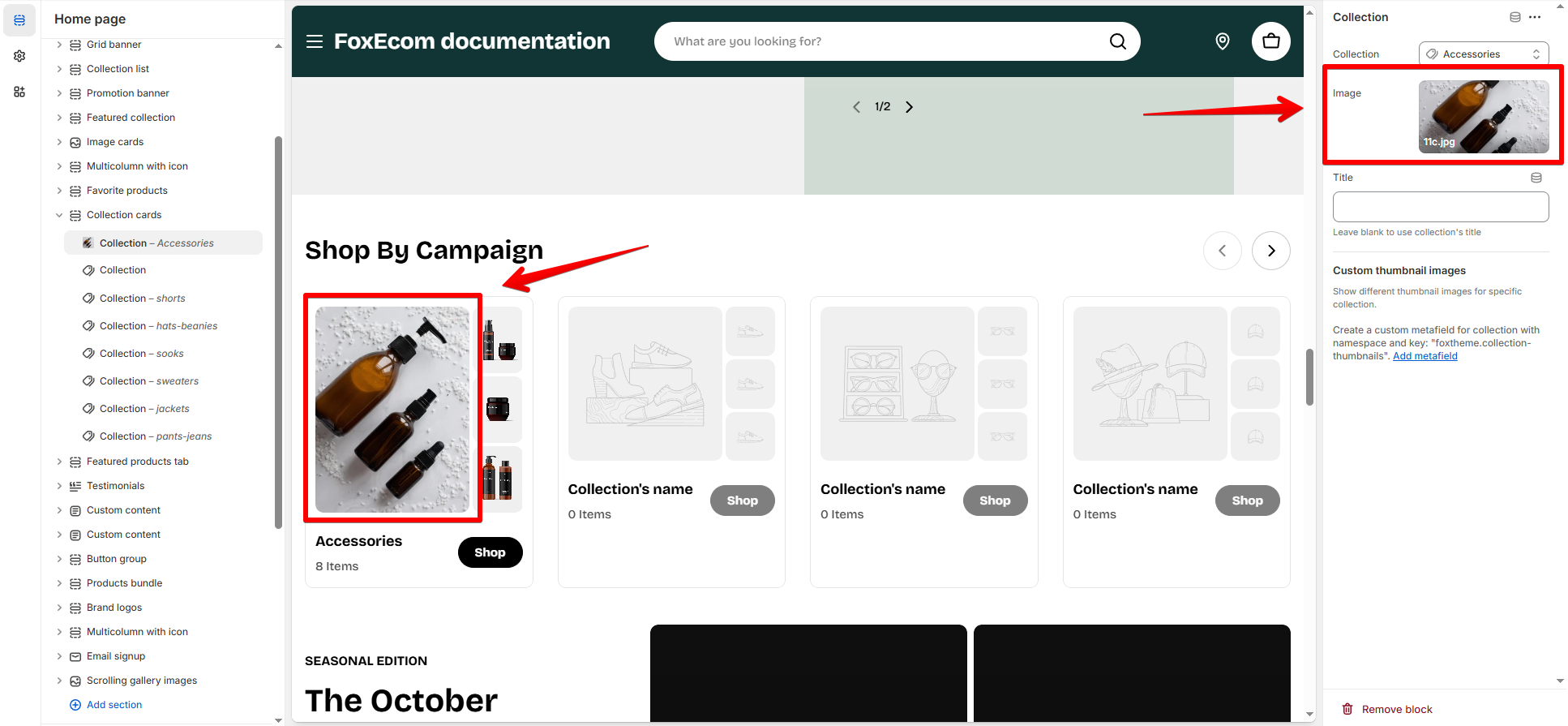
Task: Click the Title text input field
Action: 1441,207
